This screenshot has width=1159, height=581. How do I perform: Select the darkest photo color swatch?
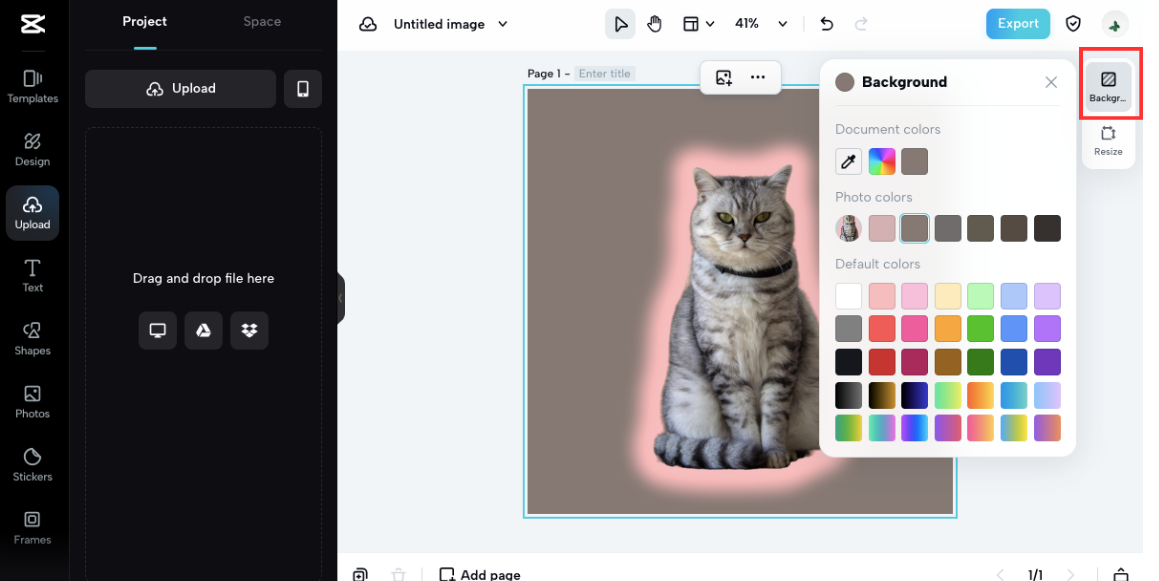pos(1047,228)
